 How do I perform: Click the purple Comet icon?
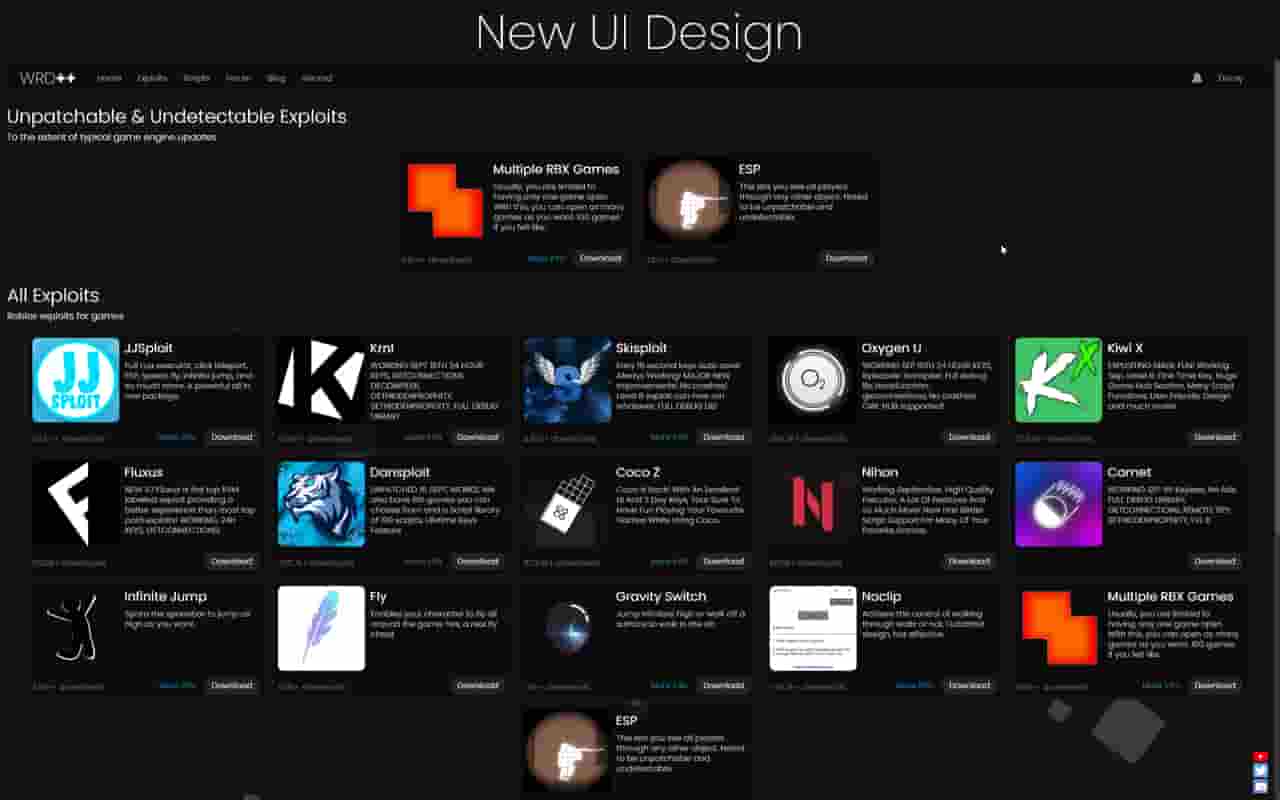tap(1059, 504)
